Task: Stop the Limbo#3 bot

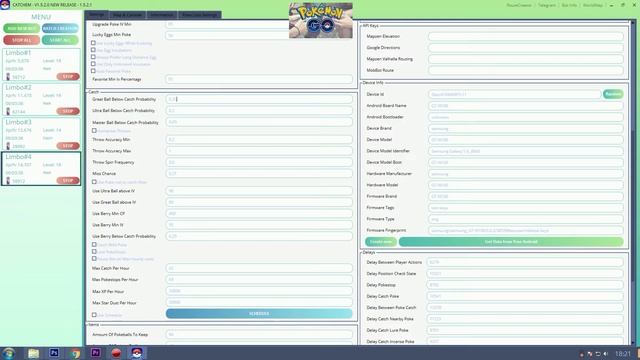Action: [x=68, y=146]
